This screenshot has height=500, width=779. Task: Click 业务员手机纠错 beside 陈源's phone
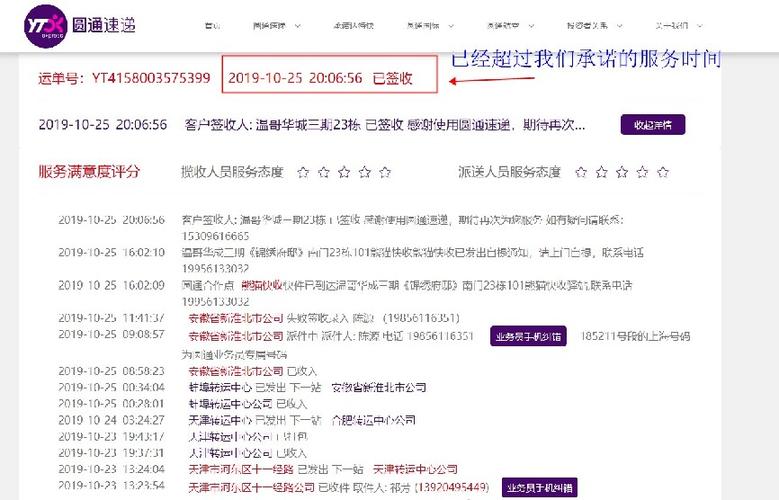(528, 336)
